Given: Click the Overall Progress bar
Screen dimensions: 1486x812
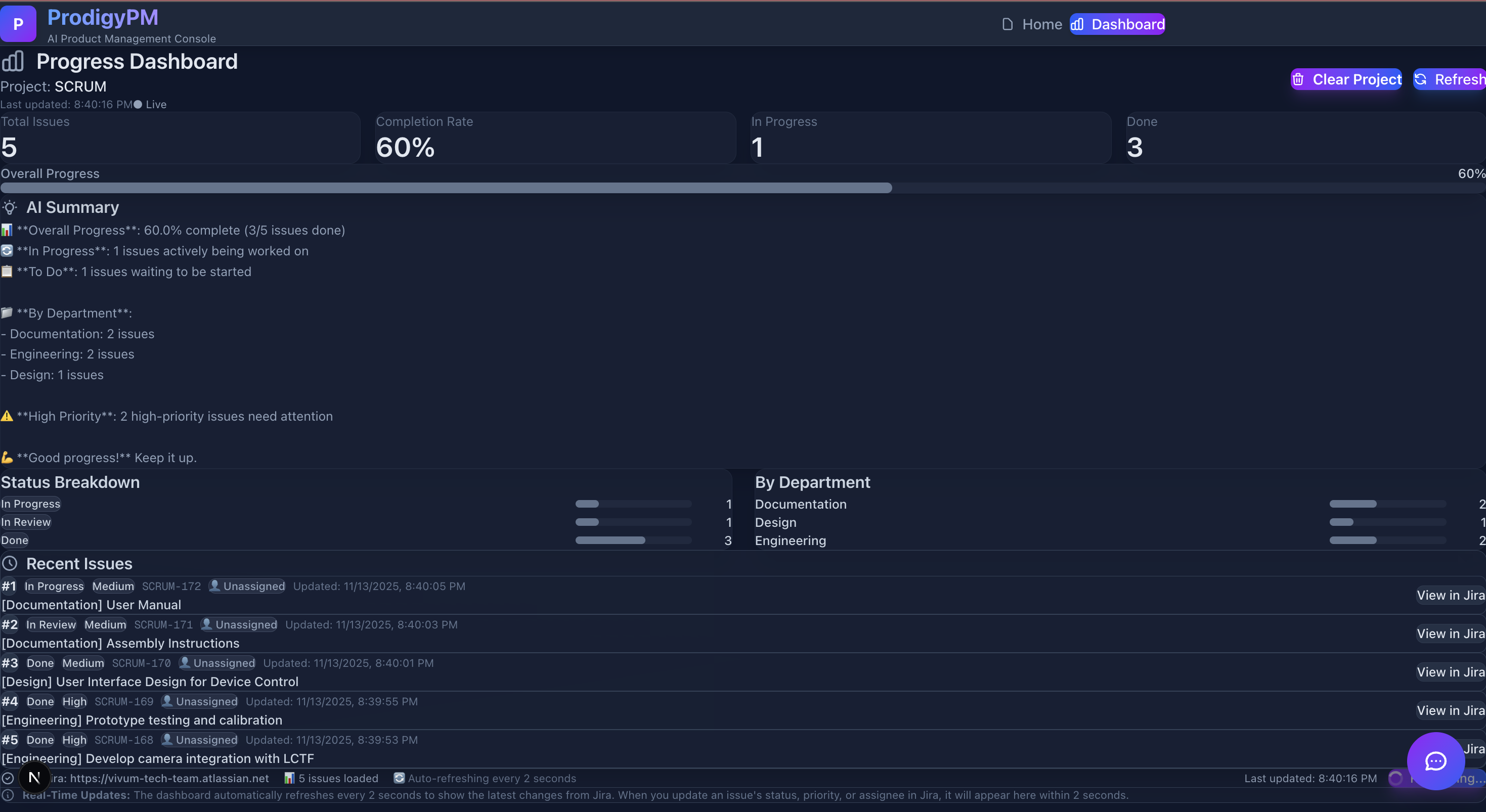Looking at the screenshot, I should [x=742, y=188].
